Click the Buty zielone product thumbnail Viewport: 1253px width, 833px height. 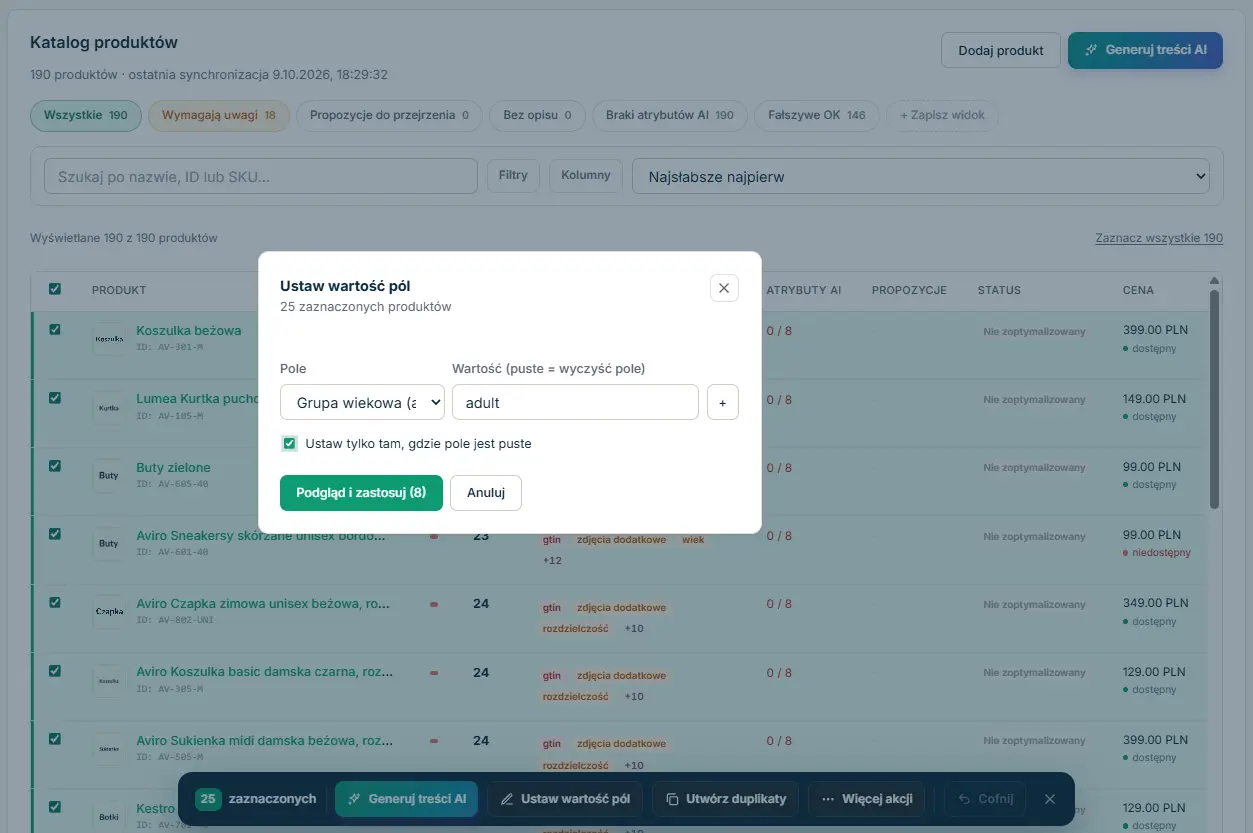108,476
